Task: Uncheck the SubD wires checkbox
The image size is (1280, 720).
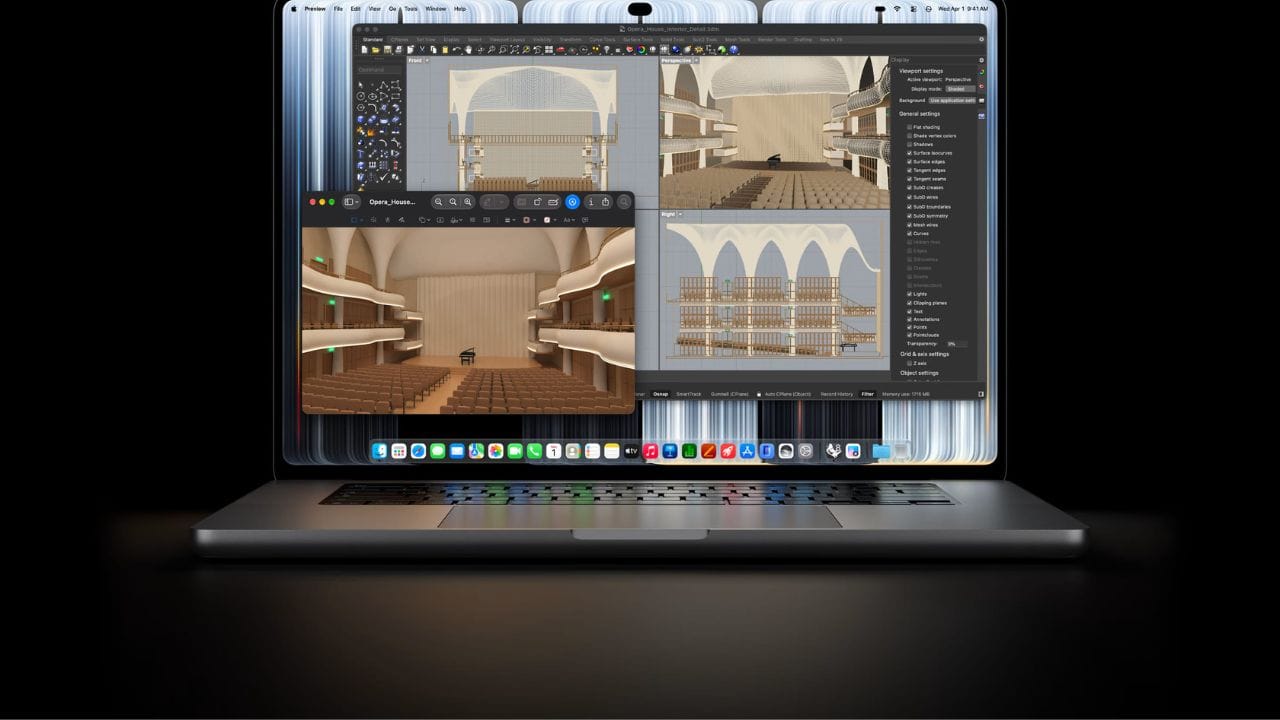Action: pyautogui.click(x=909, y=197)
